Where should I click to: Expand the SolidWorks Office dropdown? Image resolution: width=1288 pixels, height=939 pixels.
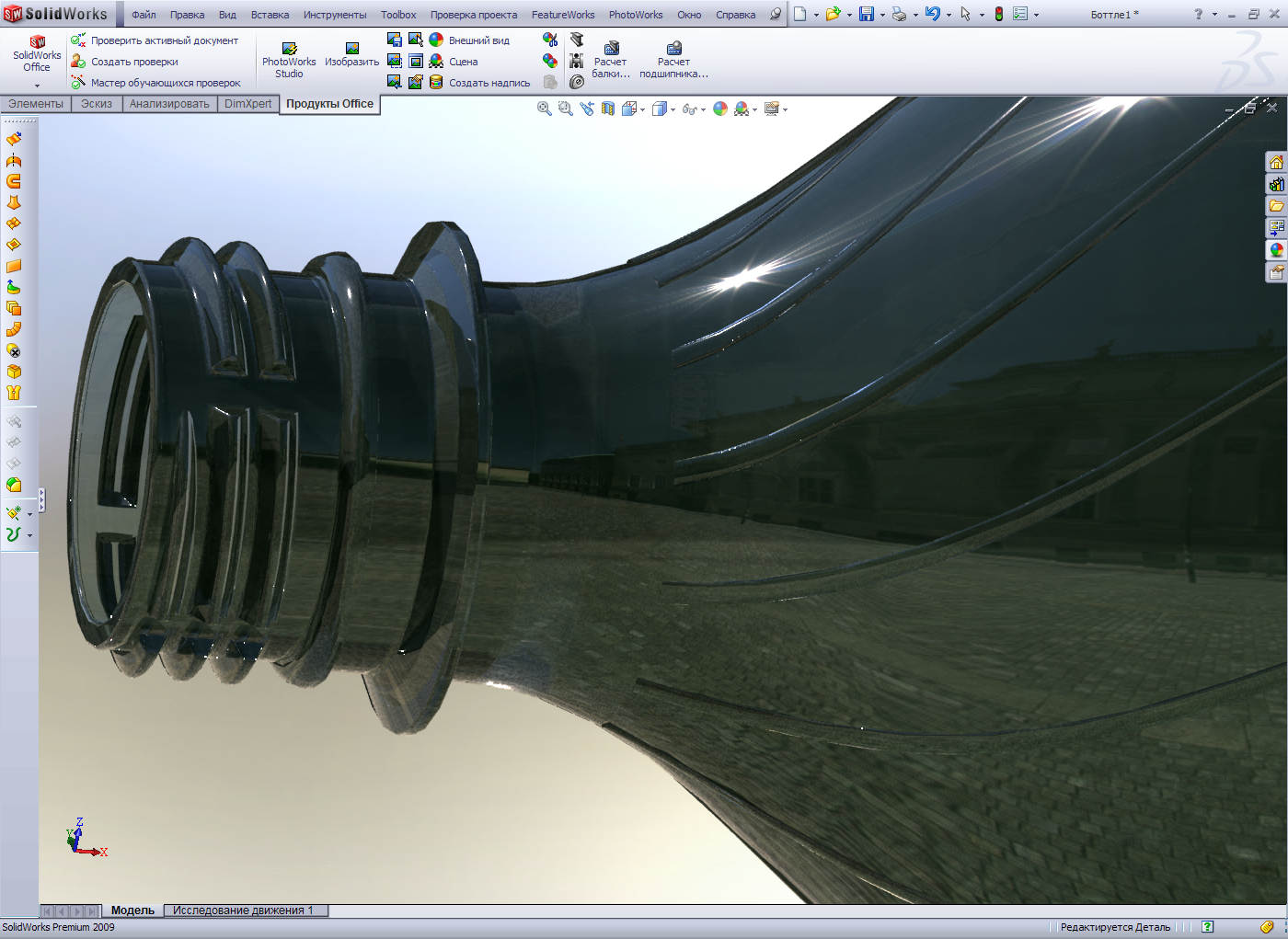pyautogui.click(x=37, y=86)
